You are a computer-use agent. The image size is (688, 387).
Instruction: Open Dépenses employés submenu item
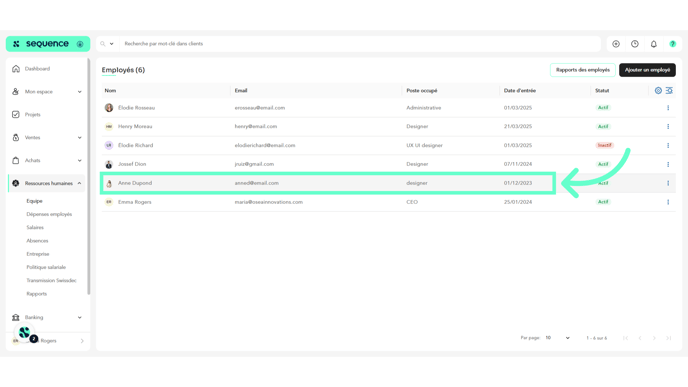(x=49, y=214)
